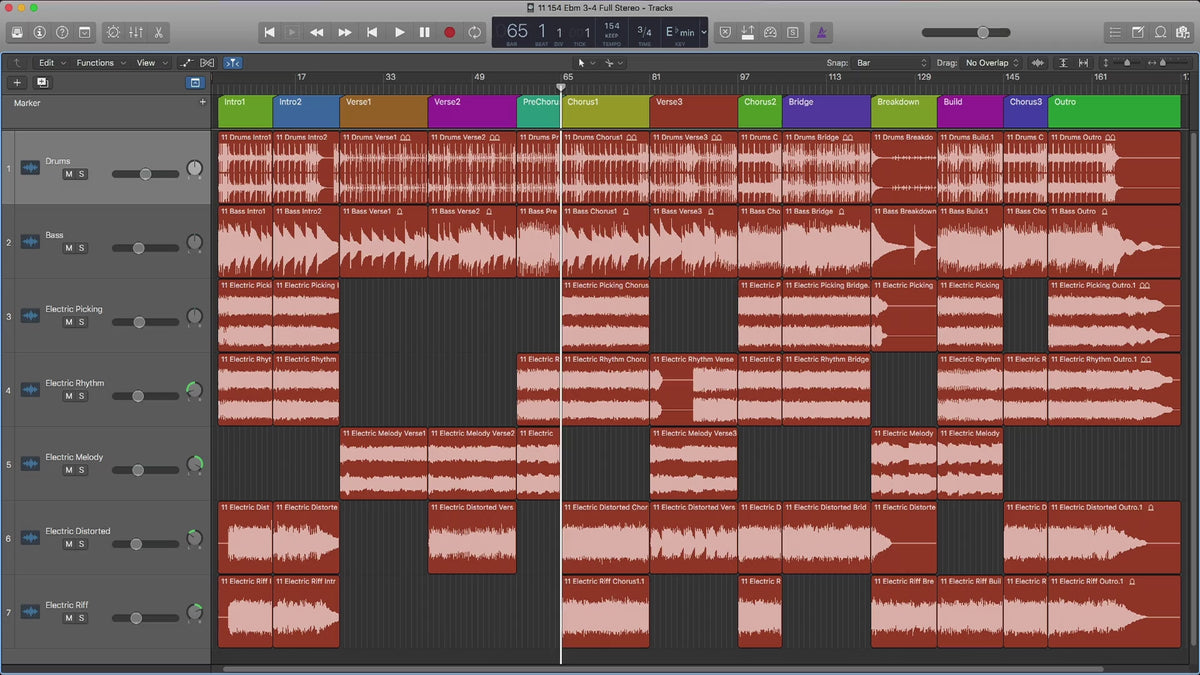Open the Mixer from the toolbar
The height and width of the screenshot is (675, 1200).
click(135, 32)
